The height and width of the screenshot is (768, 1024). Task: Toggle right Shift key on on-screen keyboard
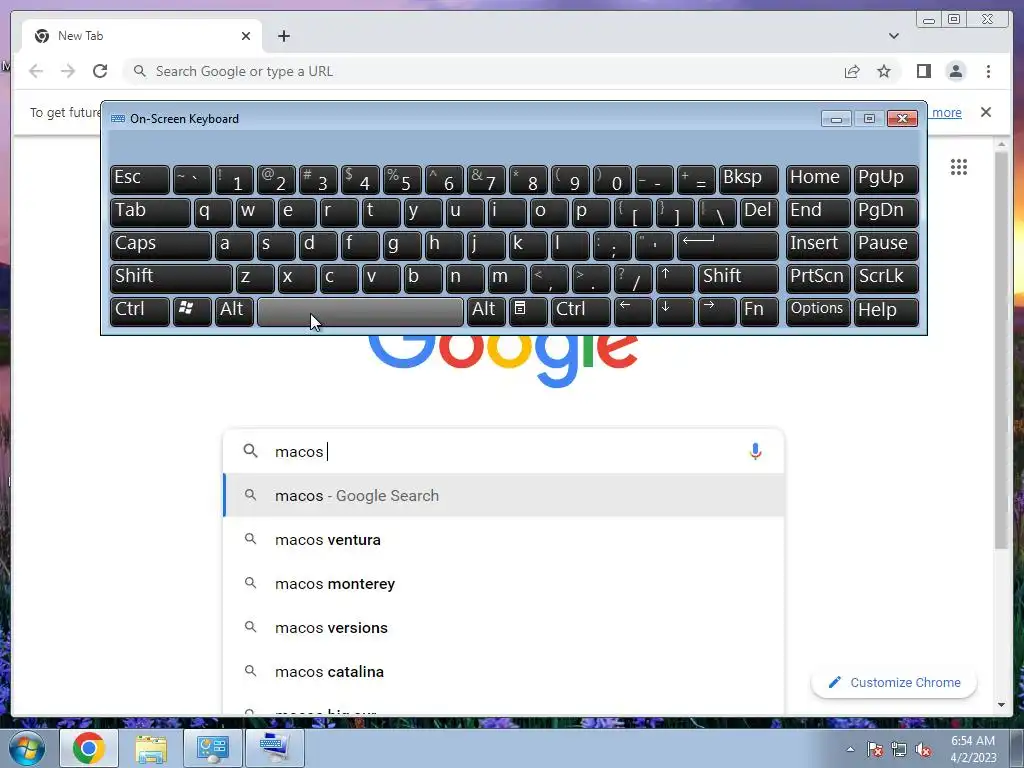point(738,278)
